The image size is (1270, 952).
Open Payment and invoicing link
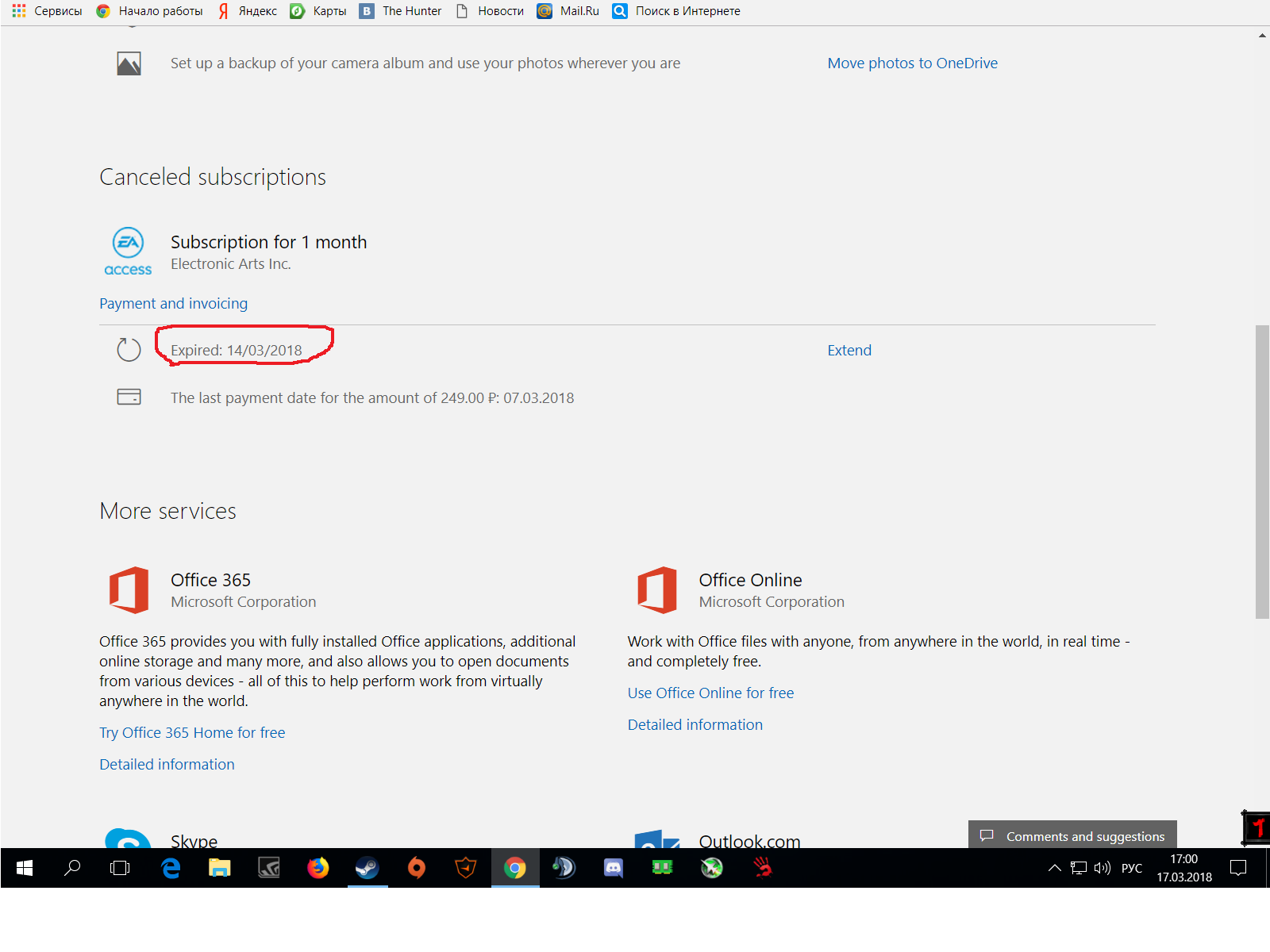(173, 304)
